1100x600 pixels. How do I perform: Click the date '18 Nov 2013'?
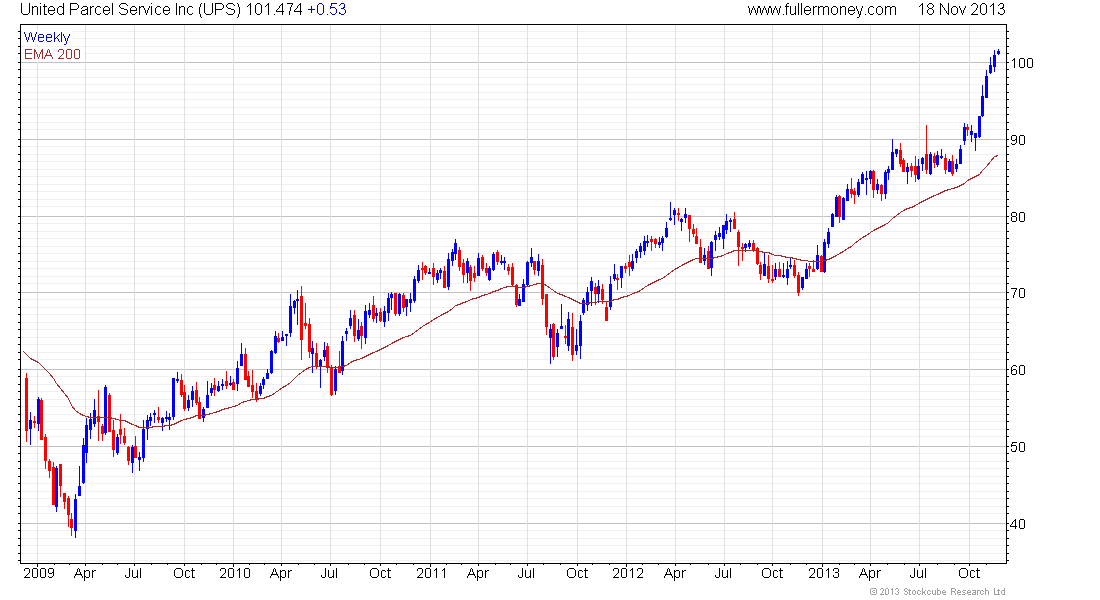(961, 10)
